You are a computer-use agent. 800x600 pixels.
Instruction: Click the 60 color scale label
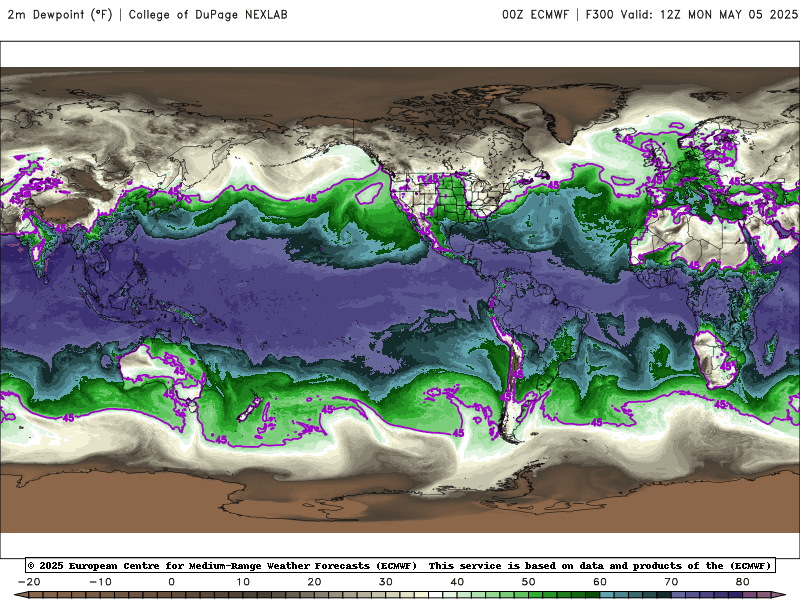600,582
